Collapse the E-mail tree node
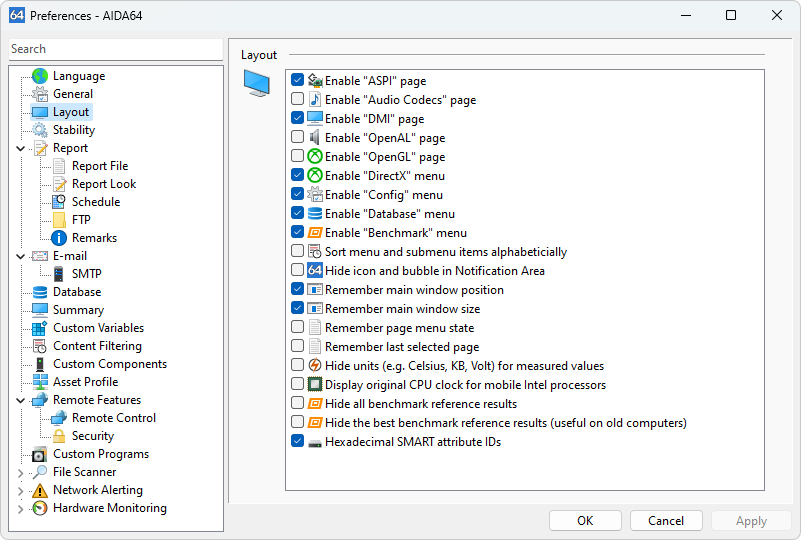 pos(20,256)
